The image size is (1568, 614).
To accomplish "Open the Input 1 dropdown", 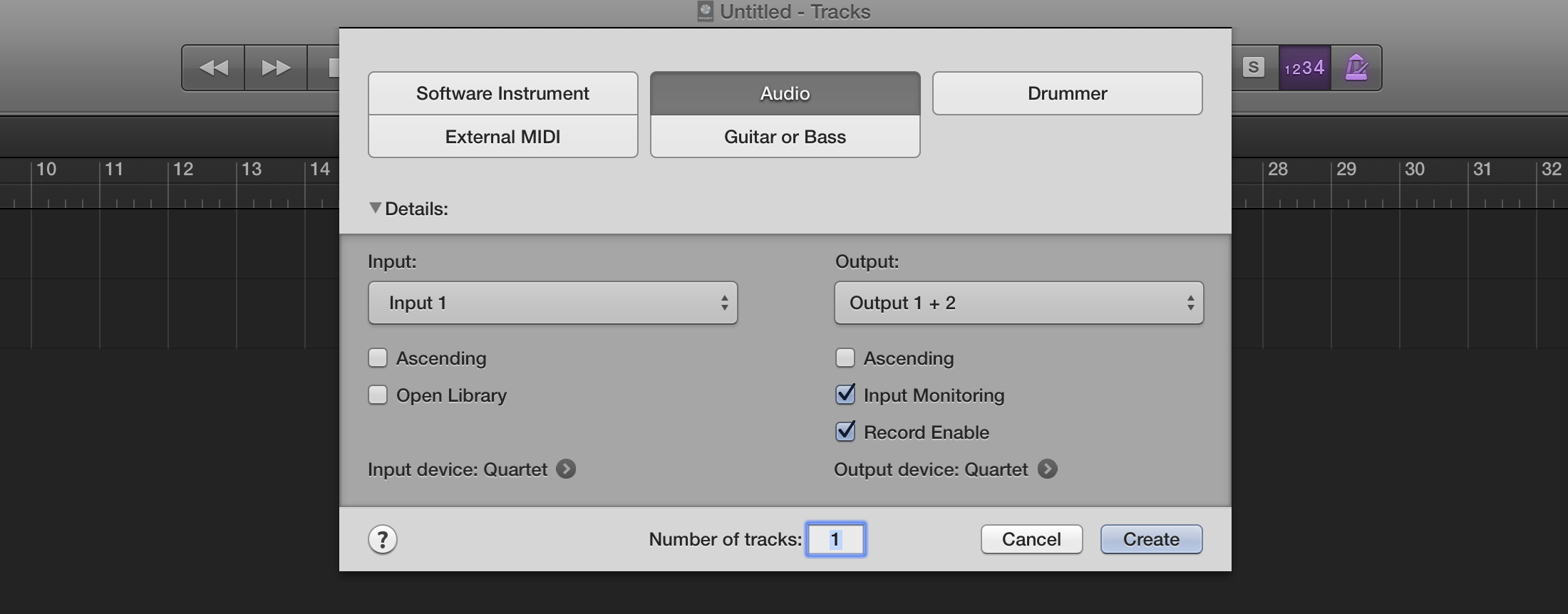I will click(x=552, y=302).
